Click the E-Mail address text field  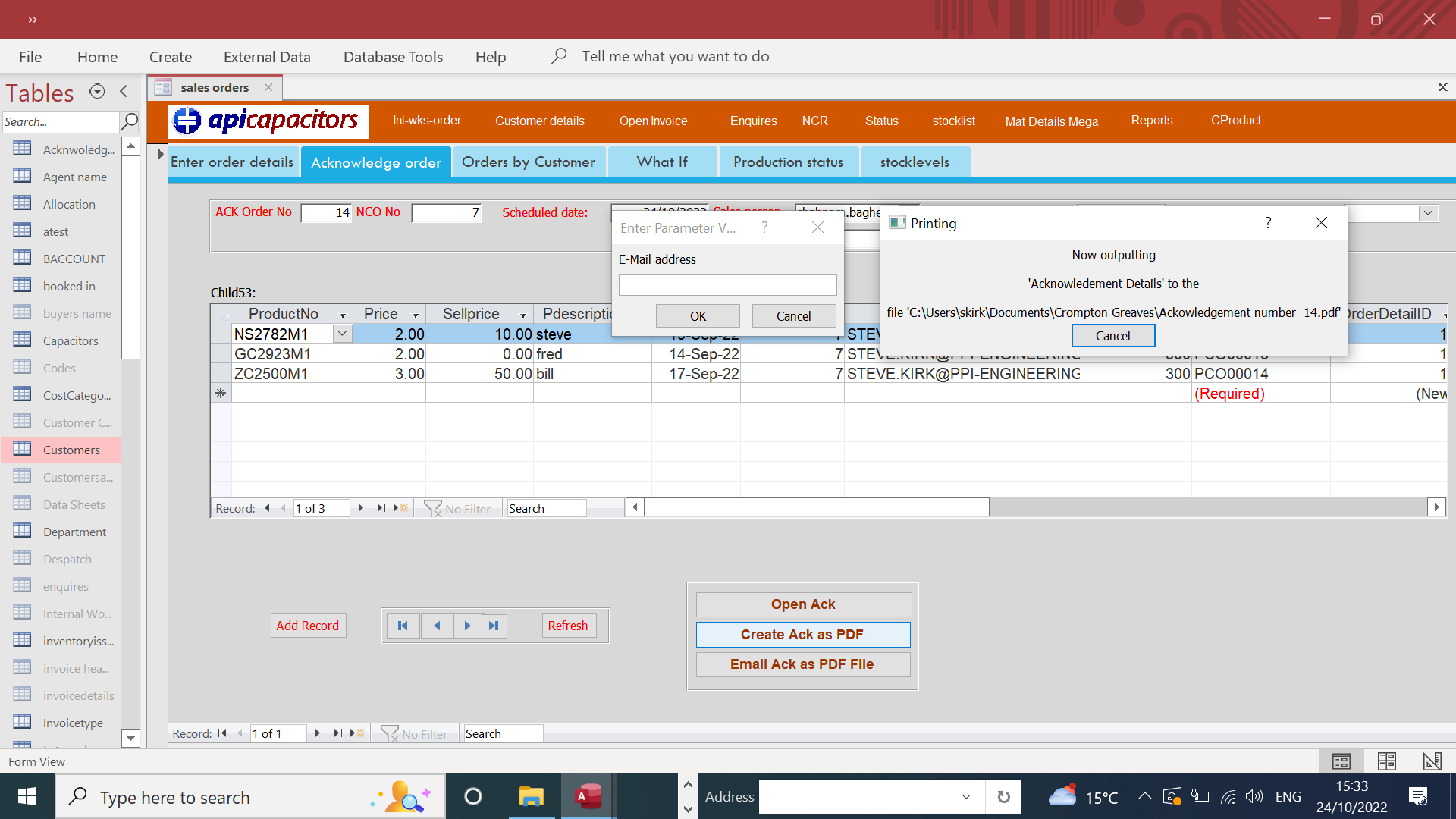point(727,284)
